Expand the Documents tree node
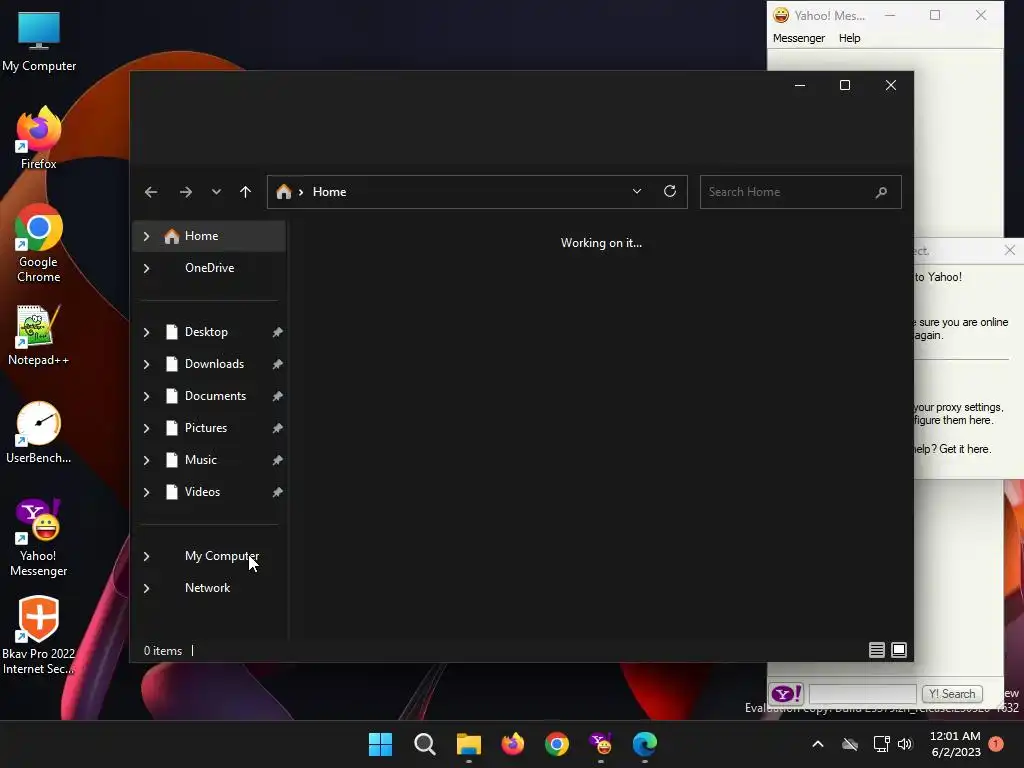 146,396
